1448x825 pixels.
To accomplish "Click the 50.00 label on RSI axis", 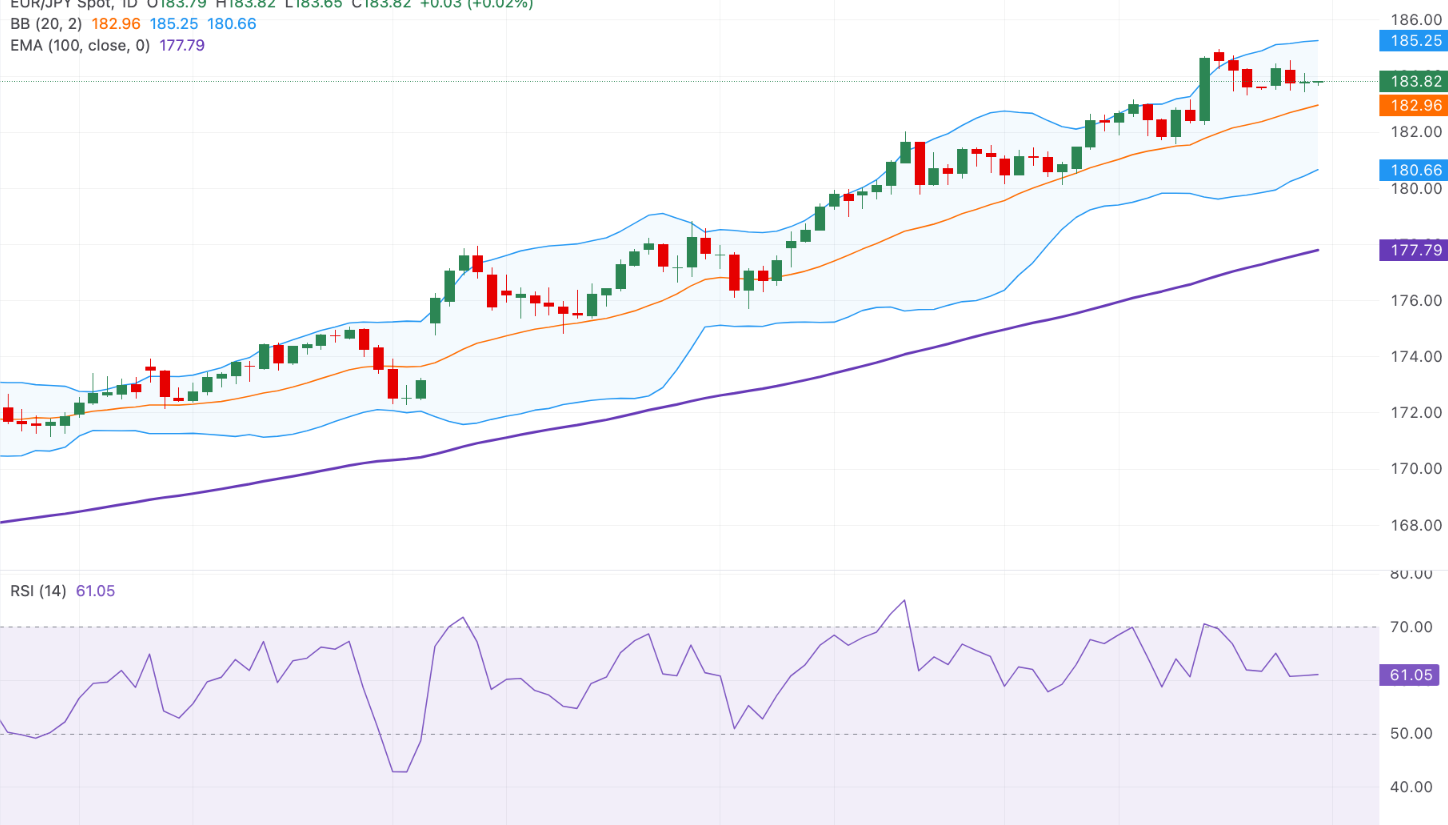I will [1413, 734].
